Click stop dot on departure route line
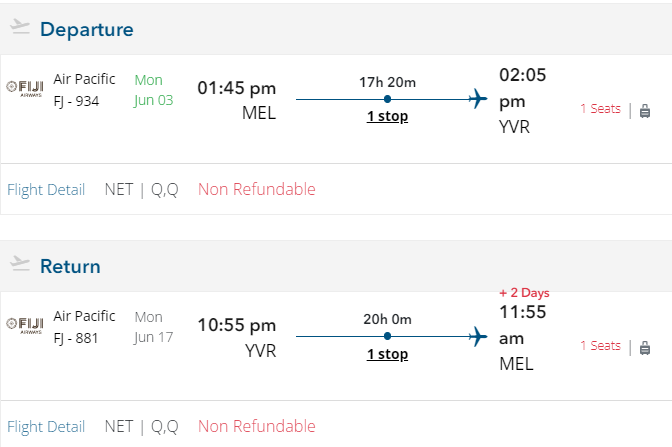 pos(387,99)
